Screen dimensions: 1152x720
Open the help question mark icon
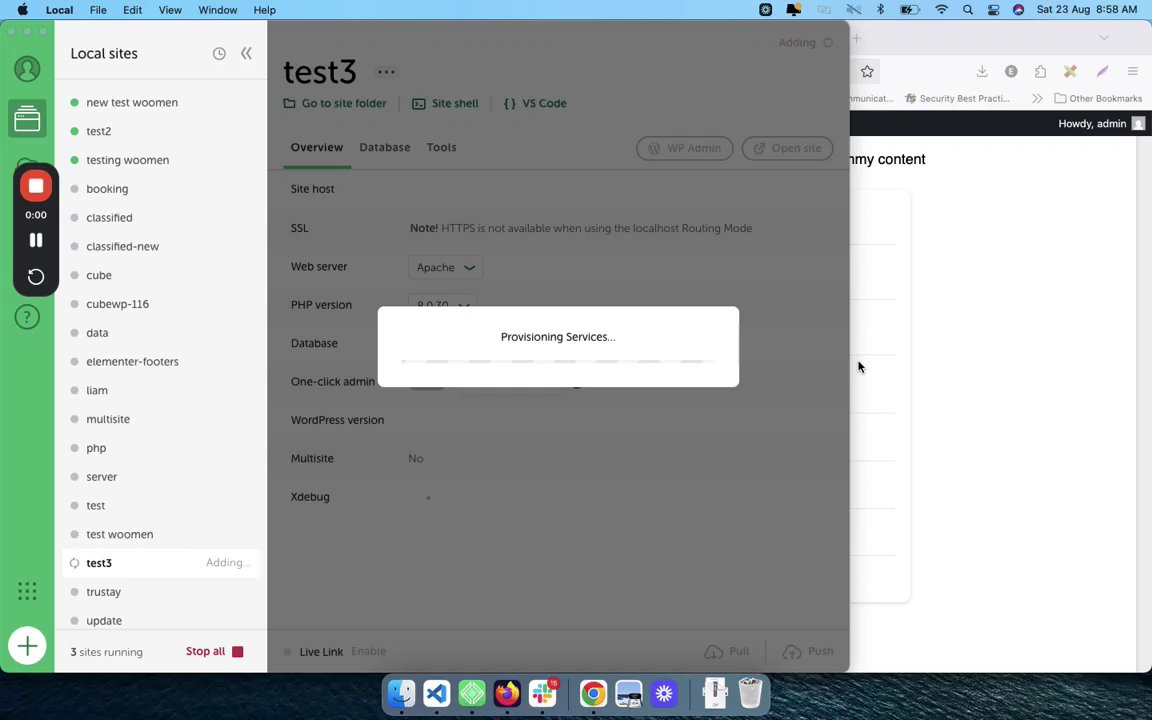pyautogui.click(x=27, y=317)
